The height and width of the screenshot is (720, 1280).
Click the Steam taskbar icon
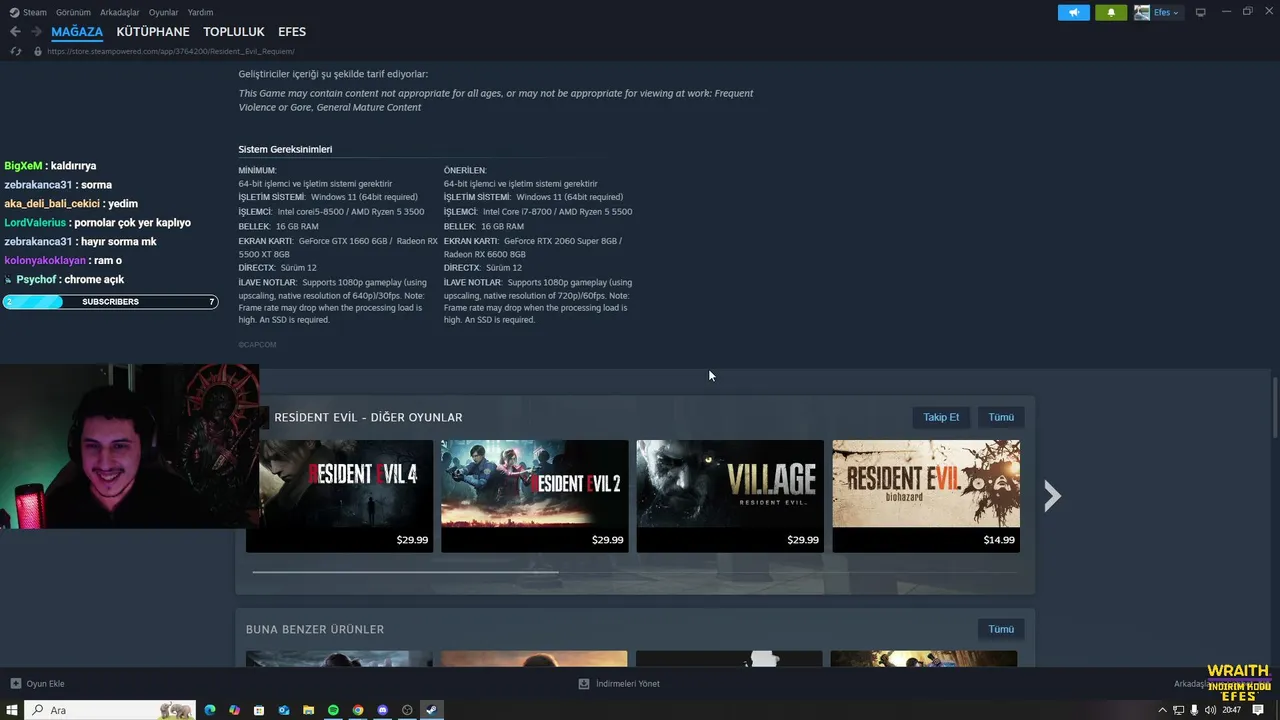tap(432, 710)
